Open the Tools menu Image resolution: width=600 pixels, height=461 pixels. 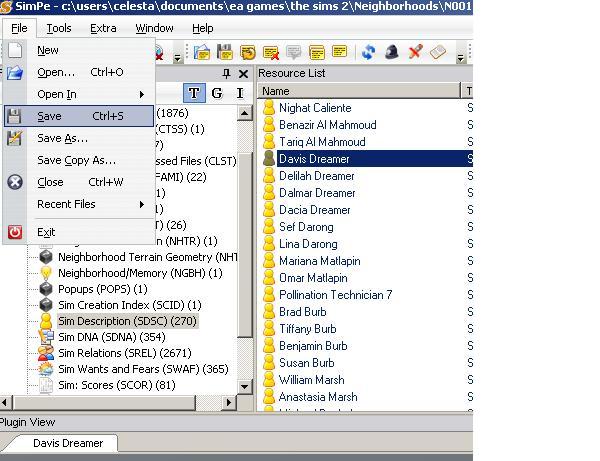click(x=59, y=28)
